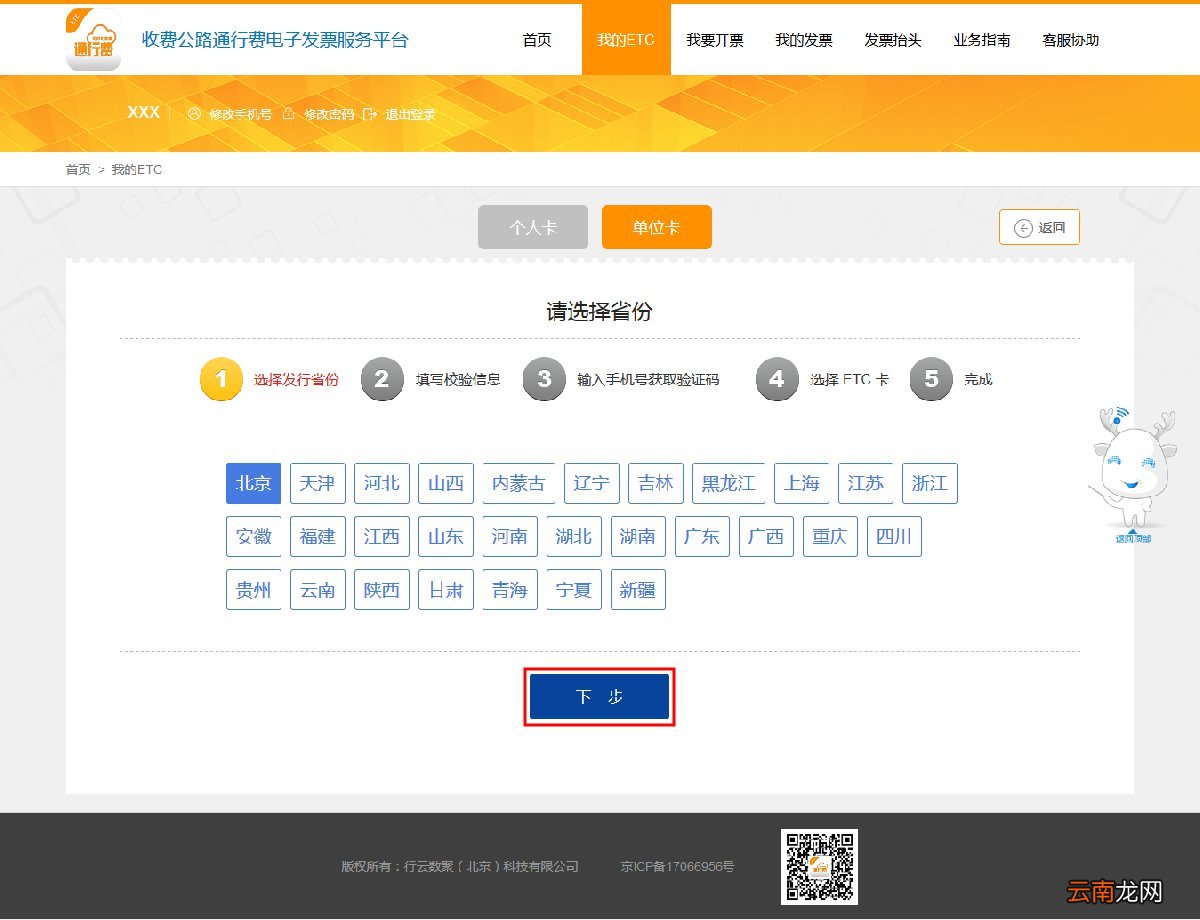Click 京ICP备17066956号 footer text

coord(677,866)
